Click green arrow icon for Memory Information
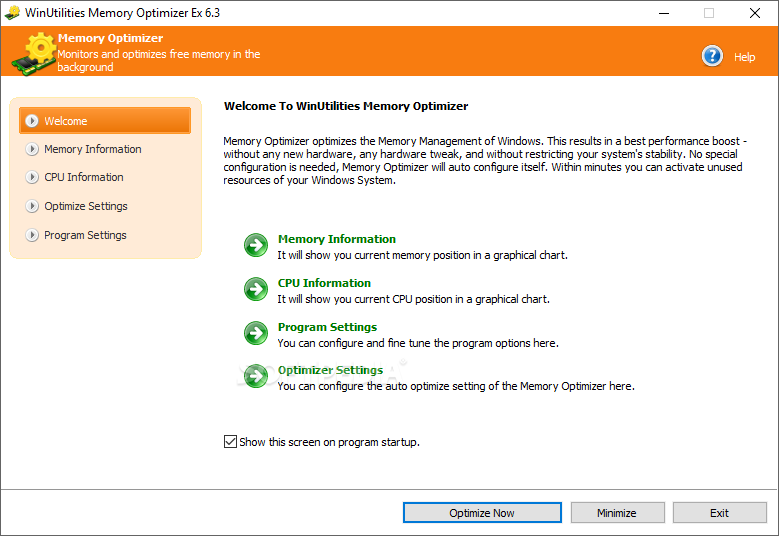 coord(256,245)
